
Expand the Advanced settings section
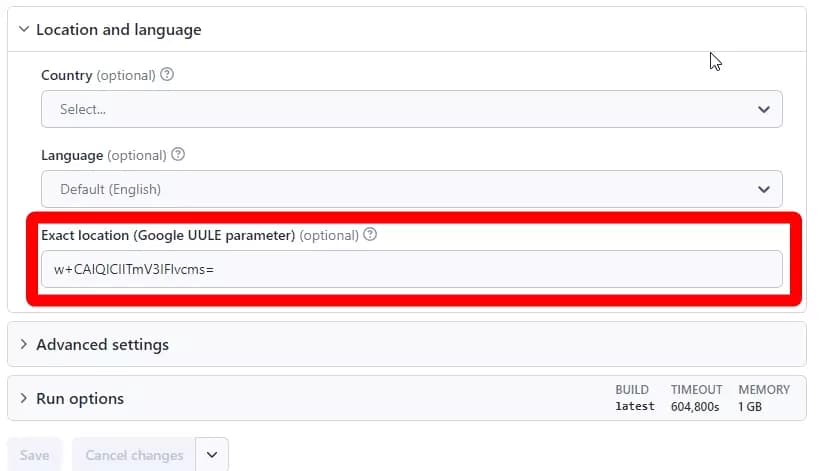coord(407,344)
